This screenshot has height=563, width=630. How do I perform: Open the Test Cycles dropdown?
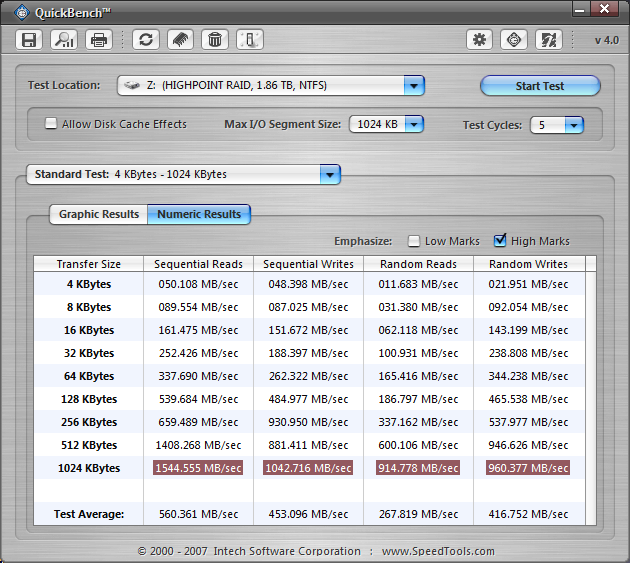573,125
